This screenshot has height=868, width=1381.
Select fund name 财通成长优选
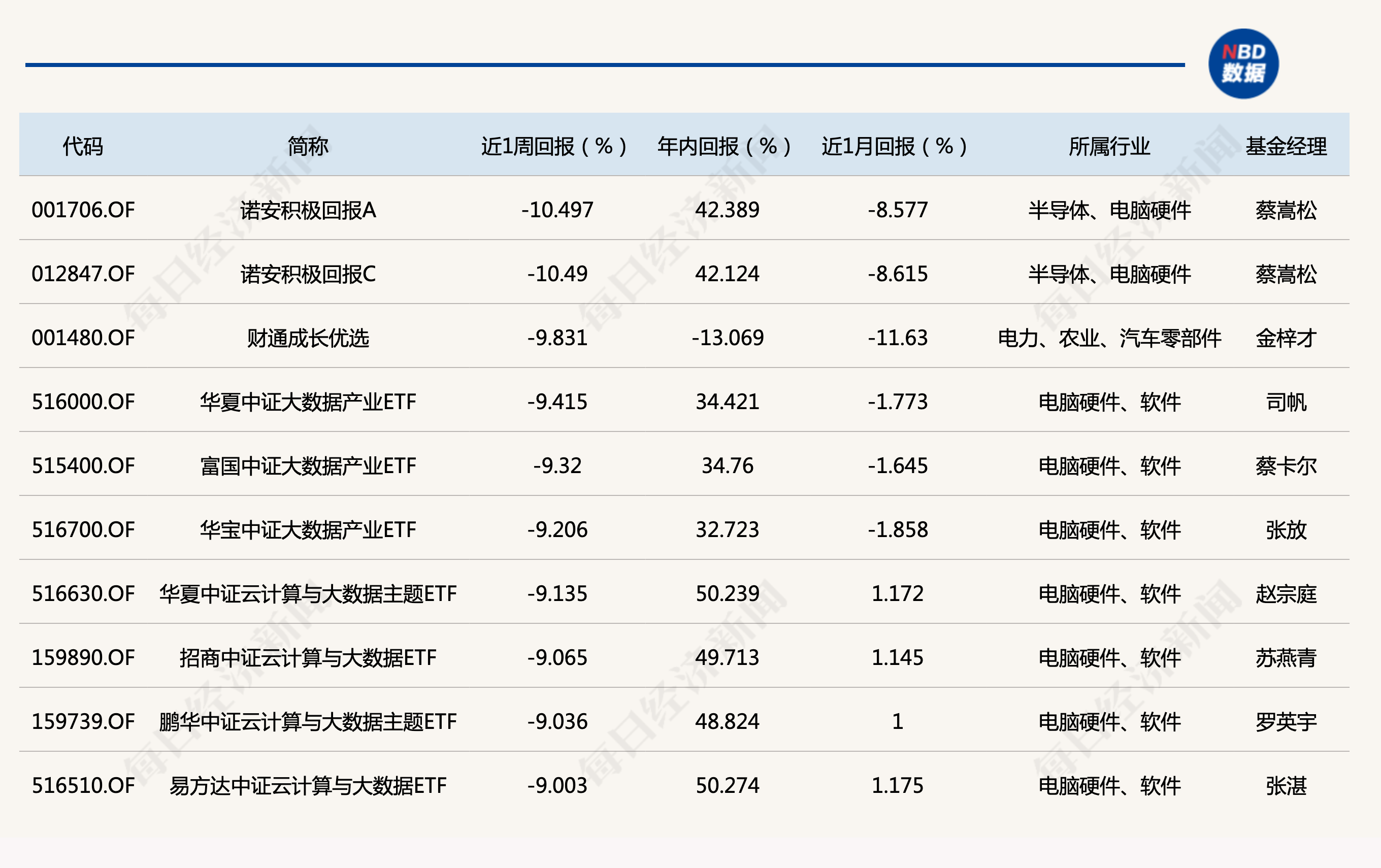308,338
